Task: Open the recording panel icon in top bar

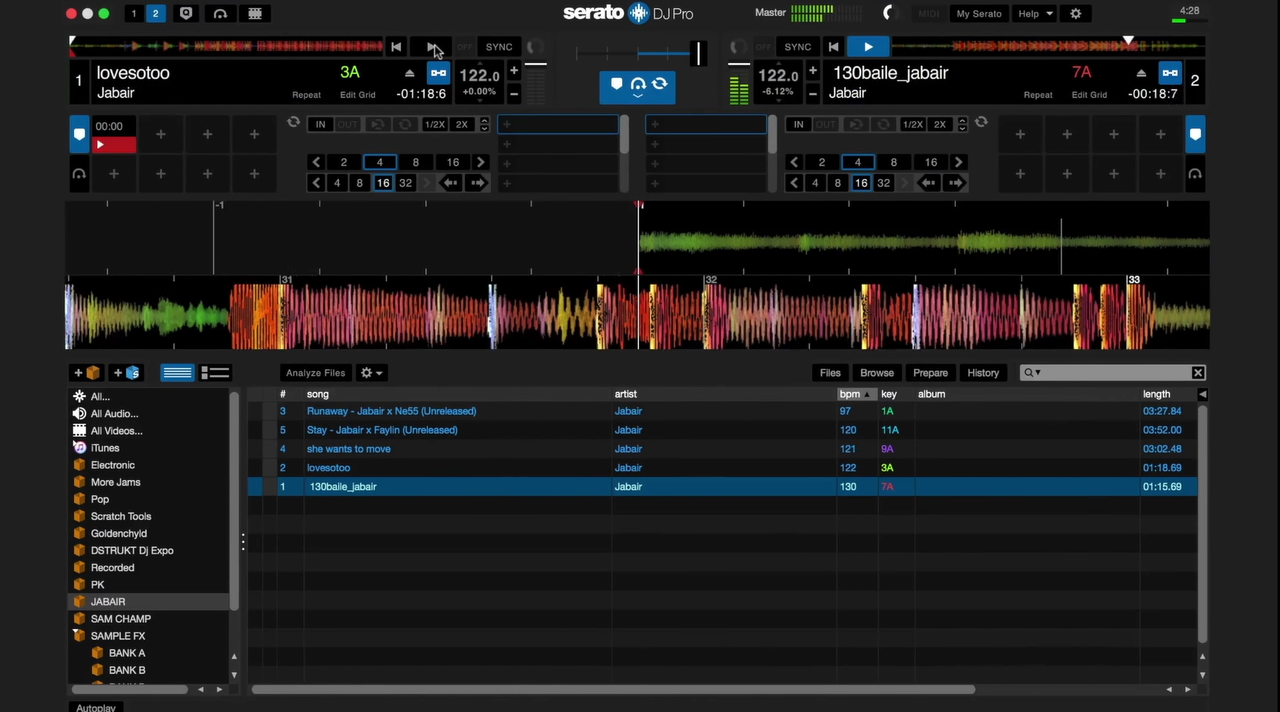Action: [185, 14]
